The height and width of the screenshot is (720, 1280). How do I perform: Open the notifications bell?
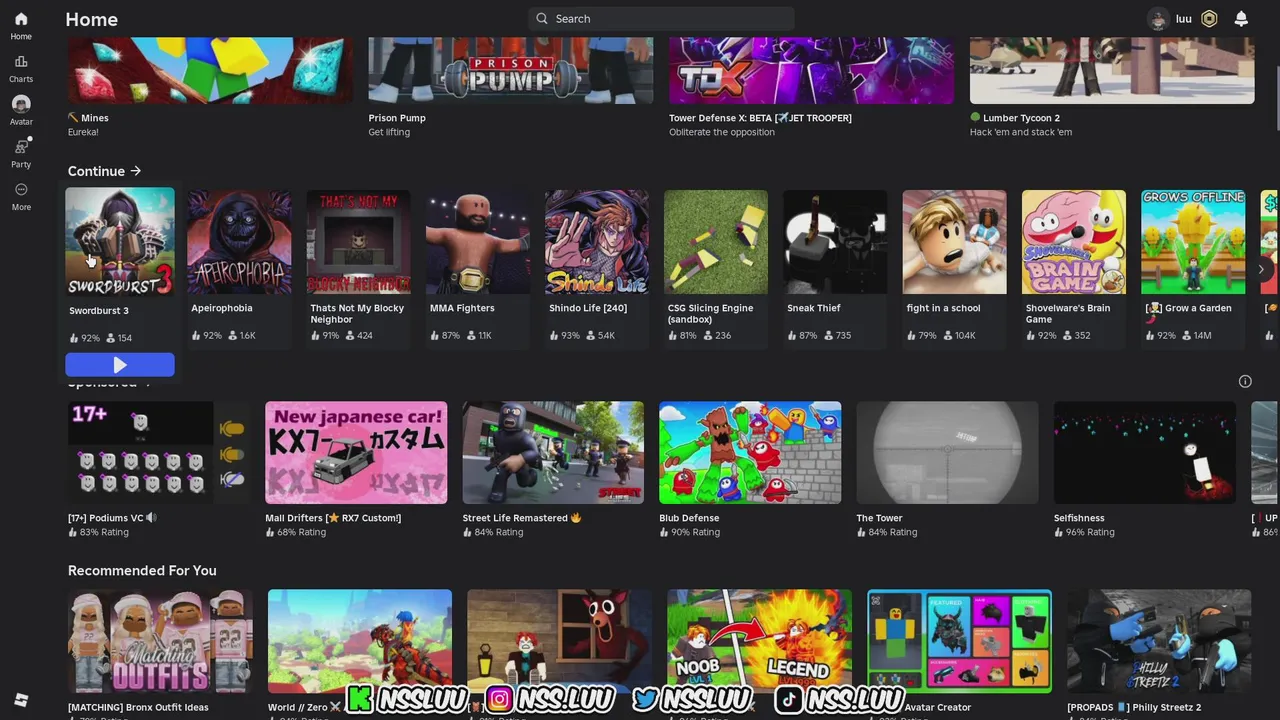(1241, 19)
